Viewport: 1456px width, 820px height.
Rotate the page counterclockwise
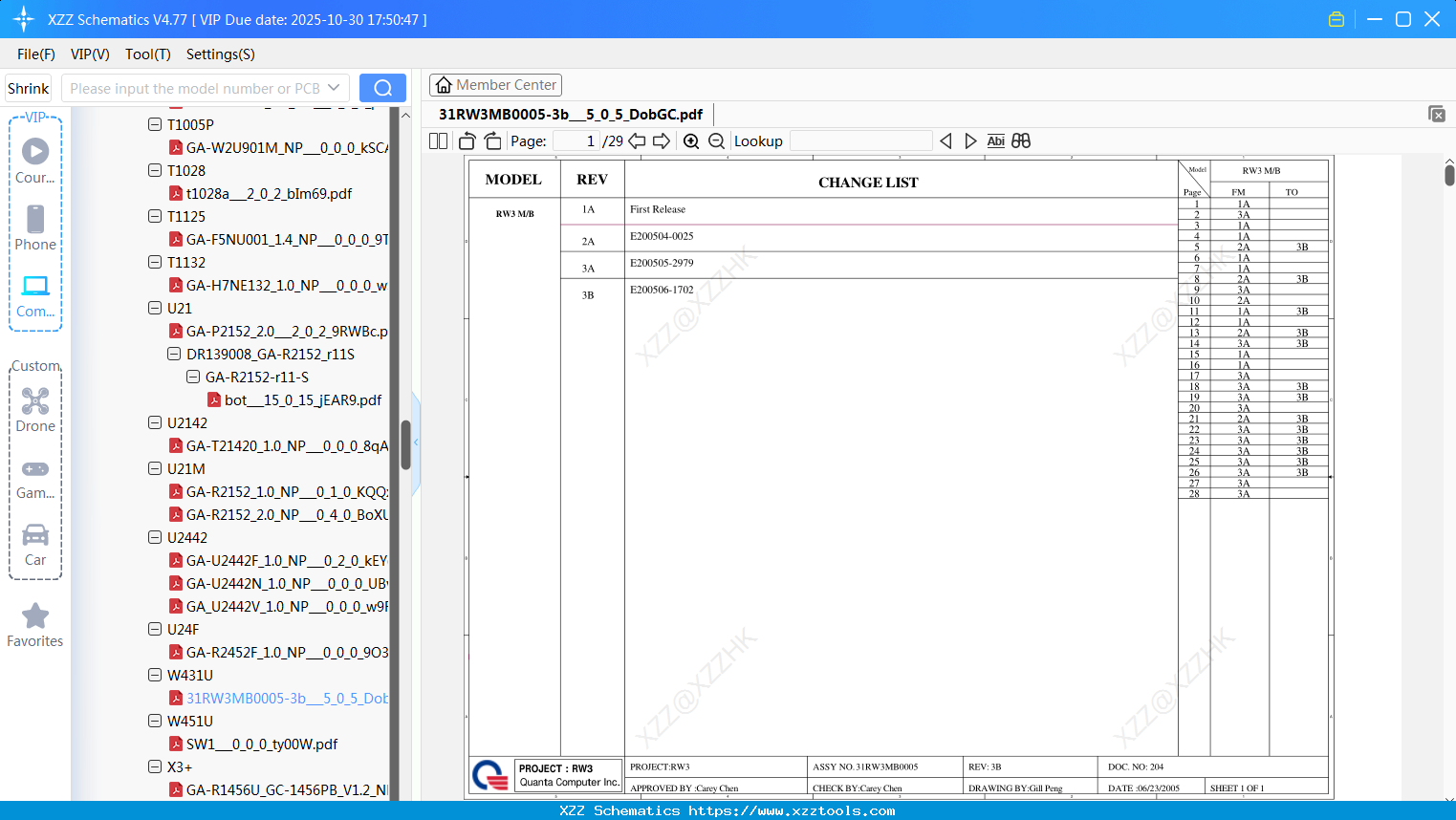tap(467, 141)
